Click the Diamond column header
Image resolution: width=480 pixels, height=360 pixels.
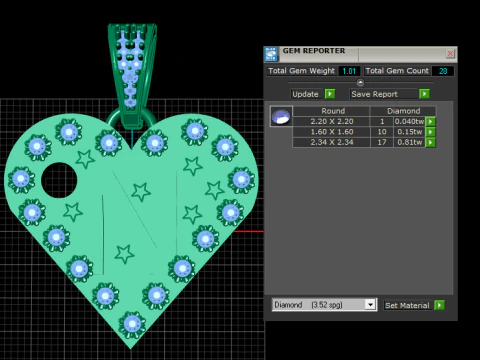coord(403,111)
